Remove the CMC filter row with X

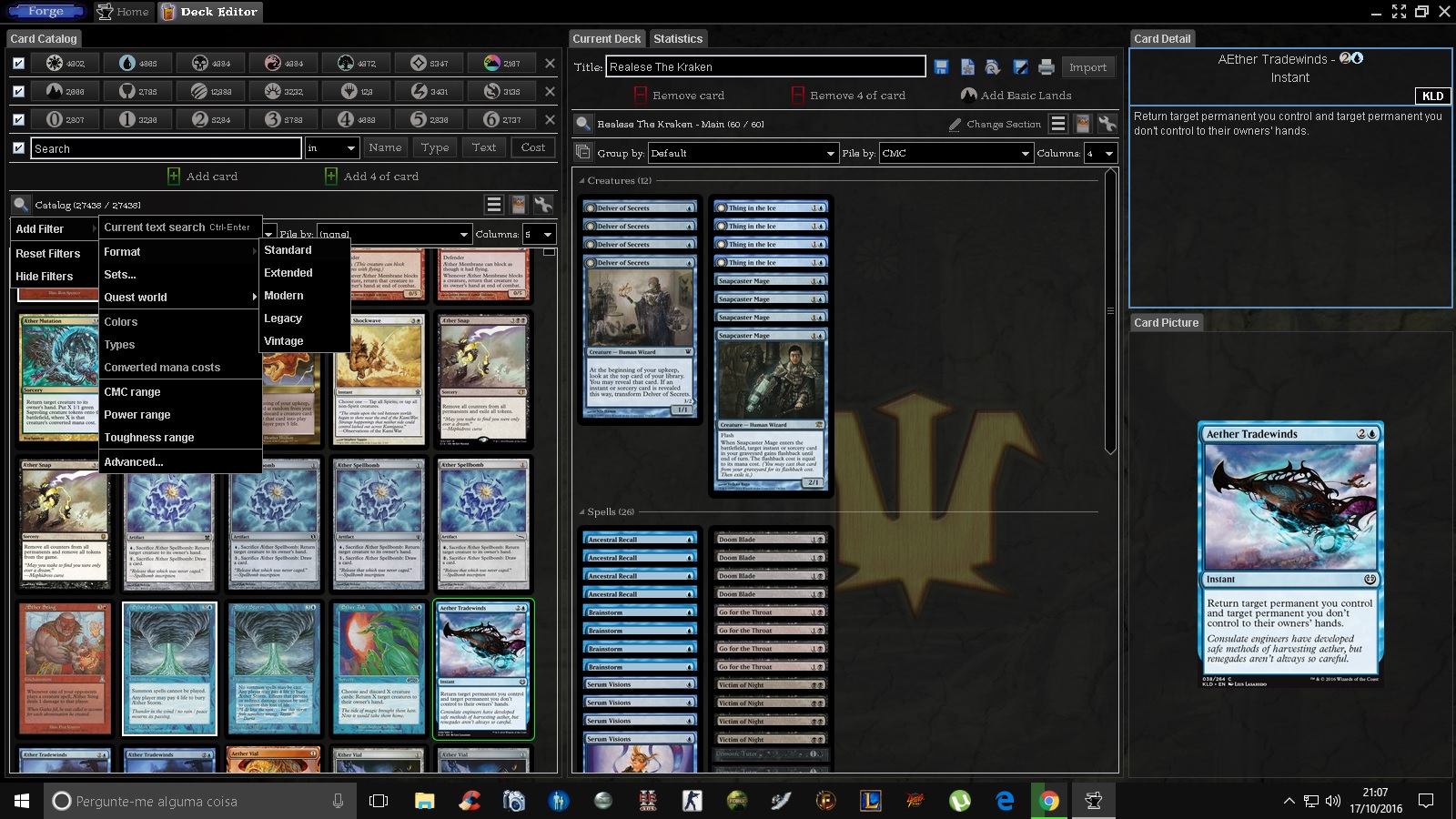pos(550,119)
